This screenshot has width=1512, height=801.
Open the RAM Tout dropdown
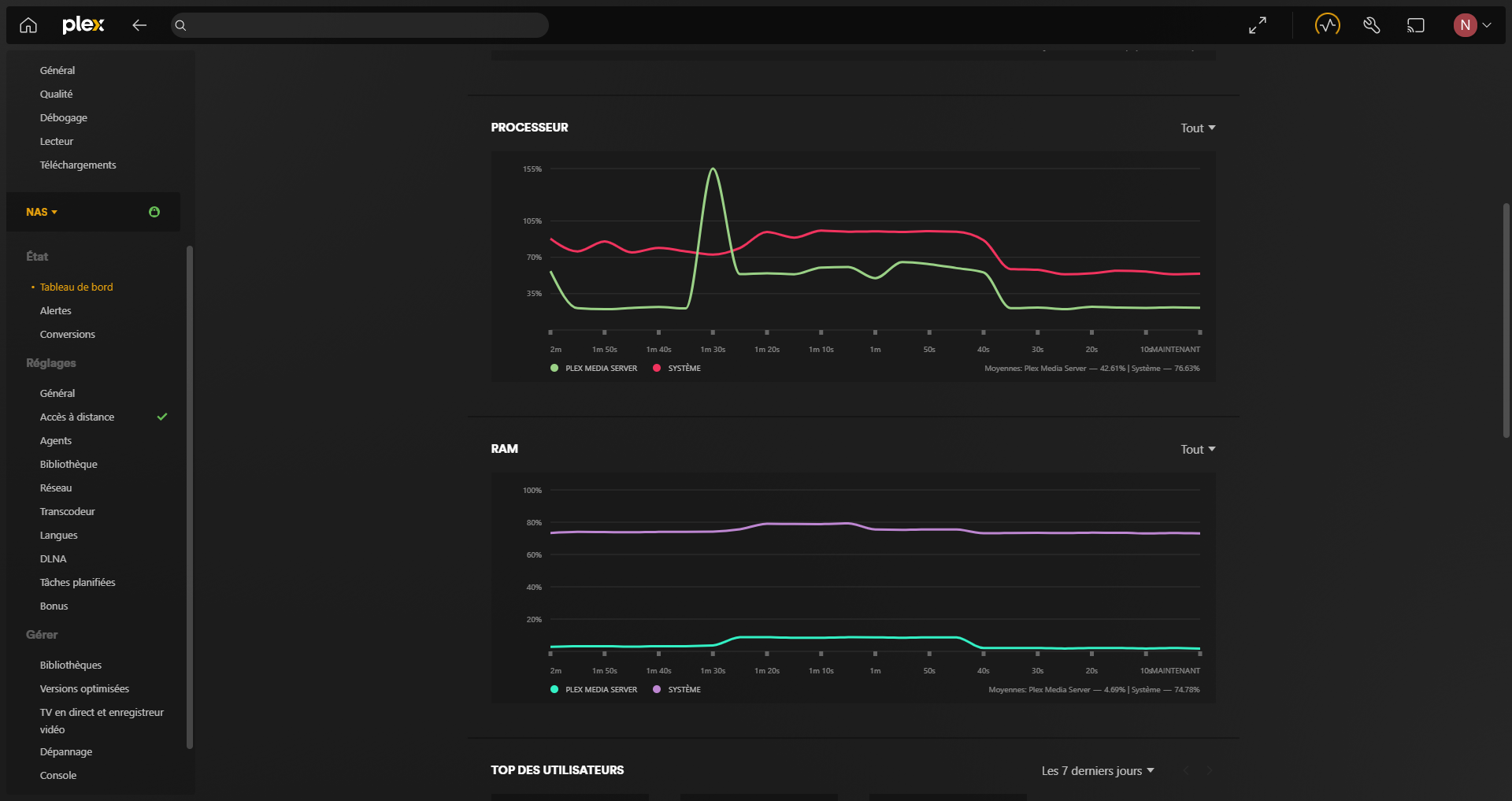1197,449
